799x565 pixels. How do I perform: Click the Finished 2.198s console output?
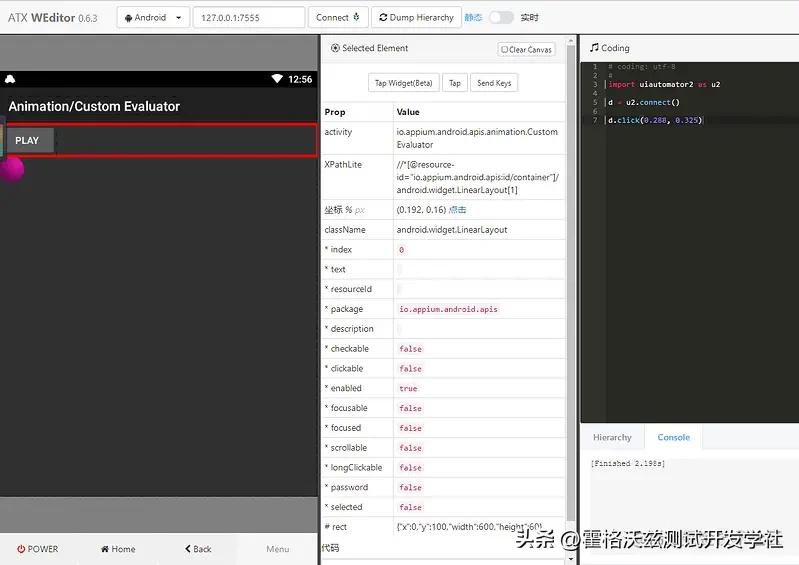pyautogui.click(x=628, y=463)
